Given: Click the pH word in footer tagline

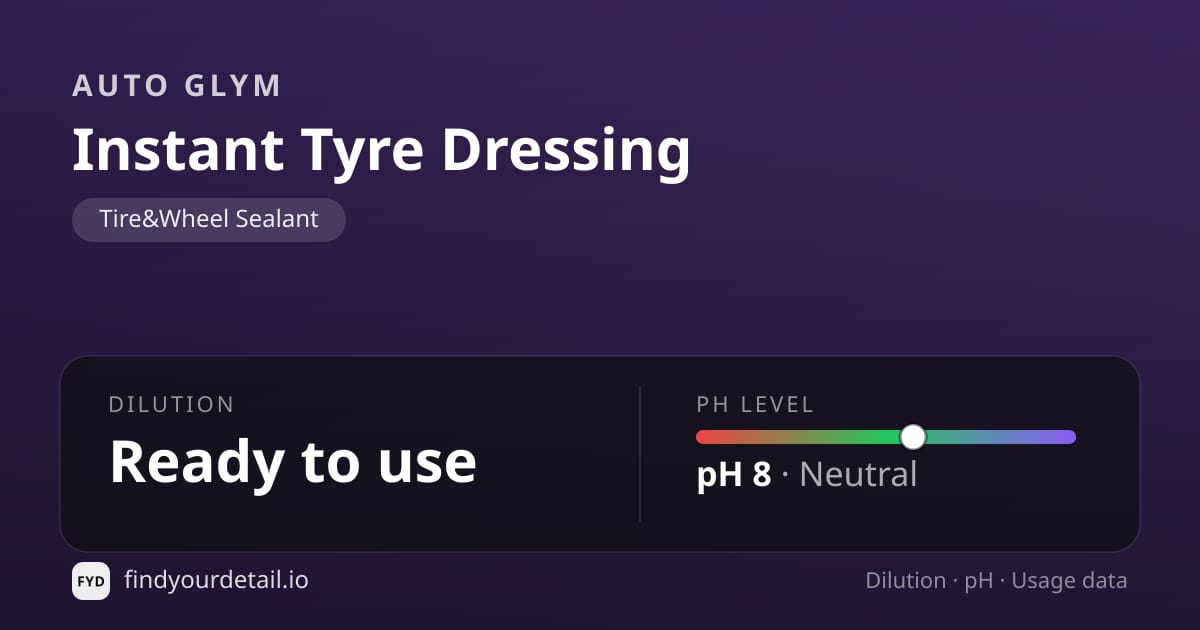Looking at the screenshot, I should click(x=979, y=581).
